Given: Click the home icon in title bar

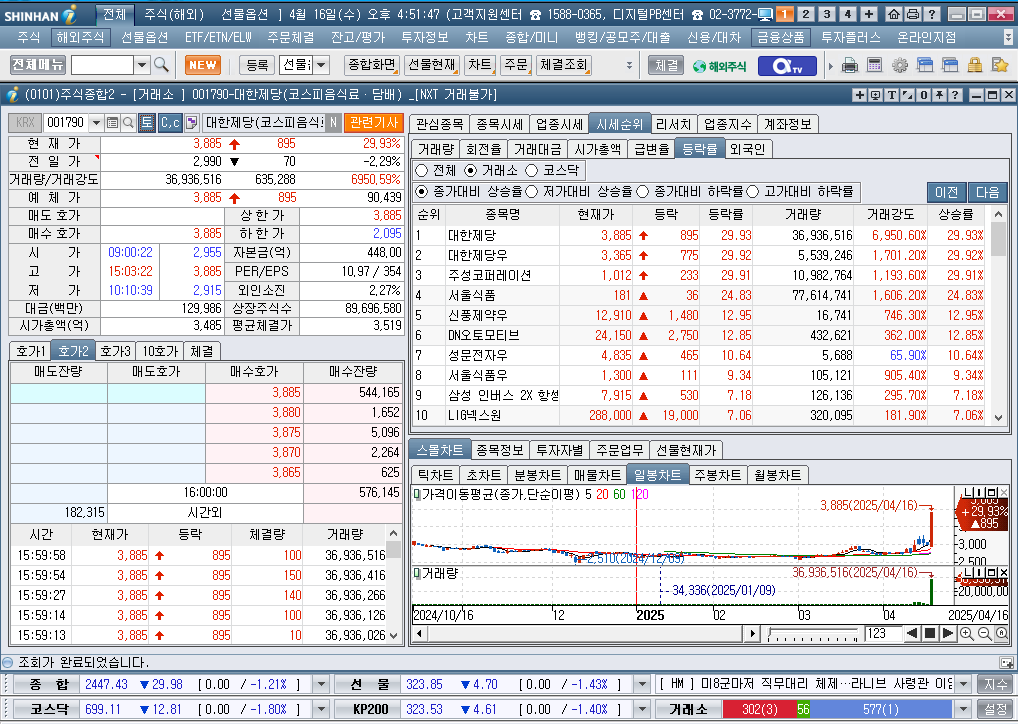Looking at the screenshot, I should 894,14.
